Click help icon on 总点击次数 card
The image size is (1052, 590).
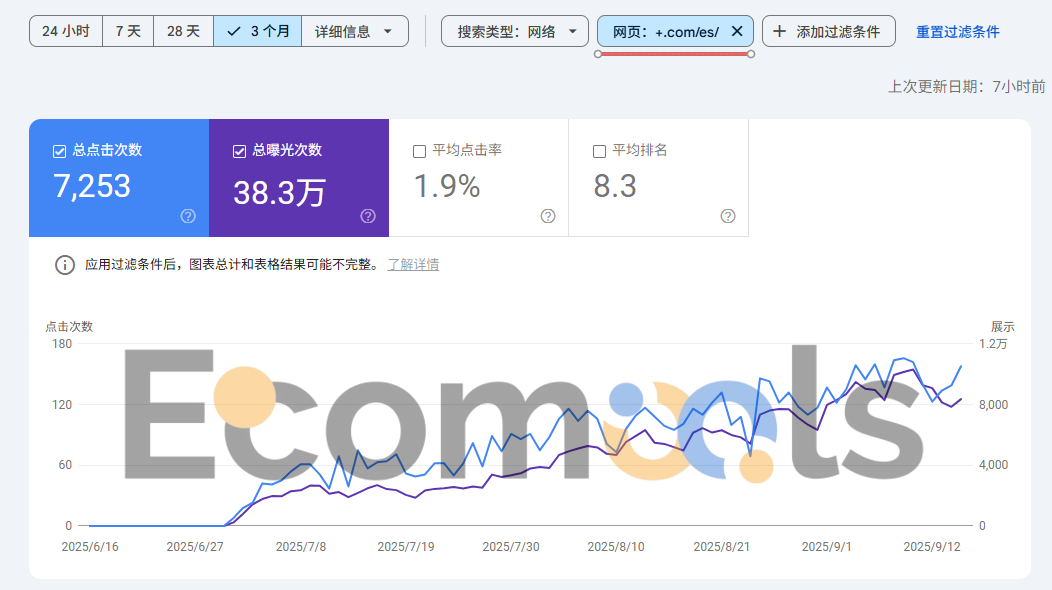[188, 216]
